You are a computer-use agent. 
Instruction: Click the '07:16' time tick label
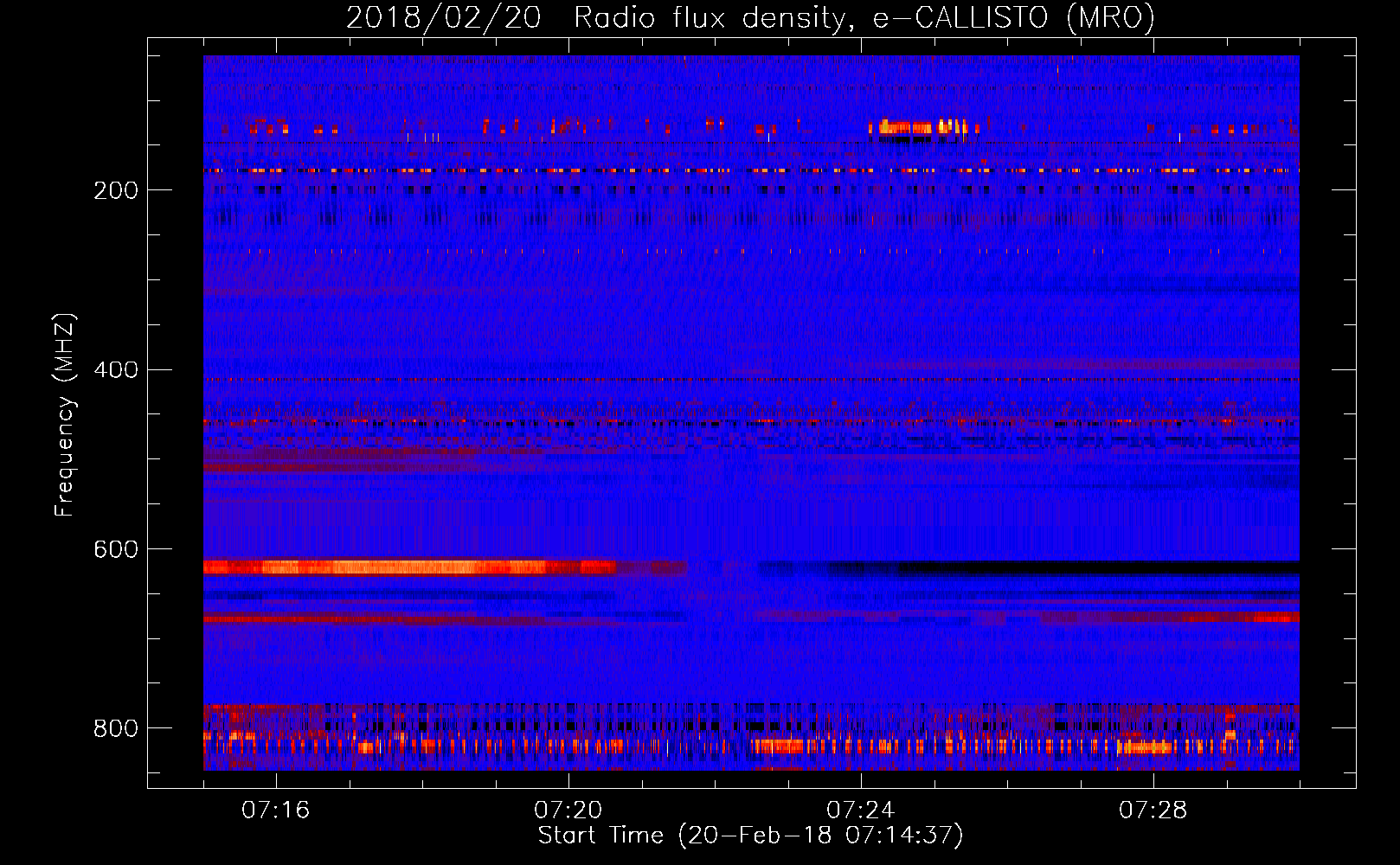(x=276, y=811)
